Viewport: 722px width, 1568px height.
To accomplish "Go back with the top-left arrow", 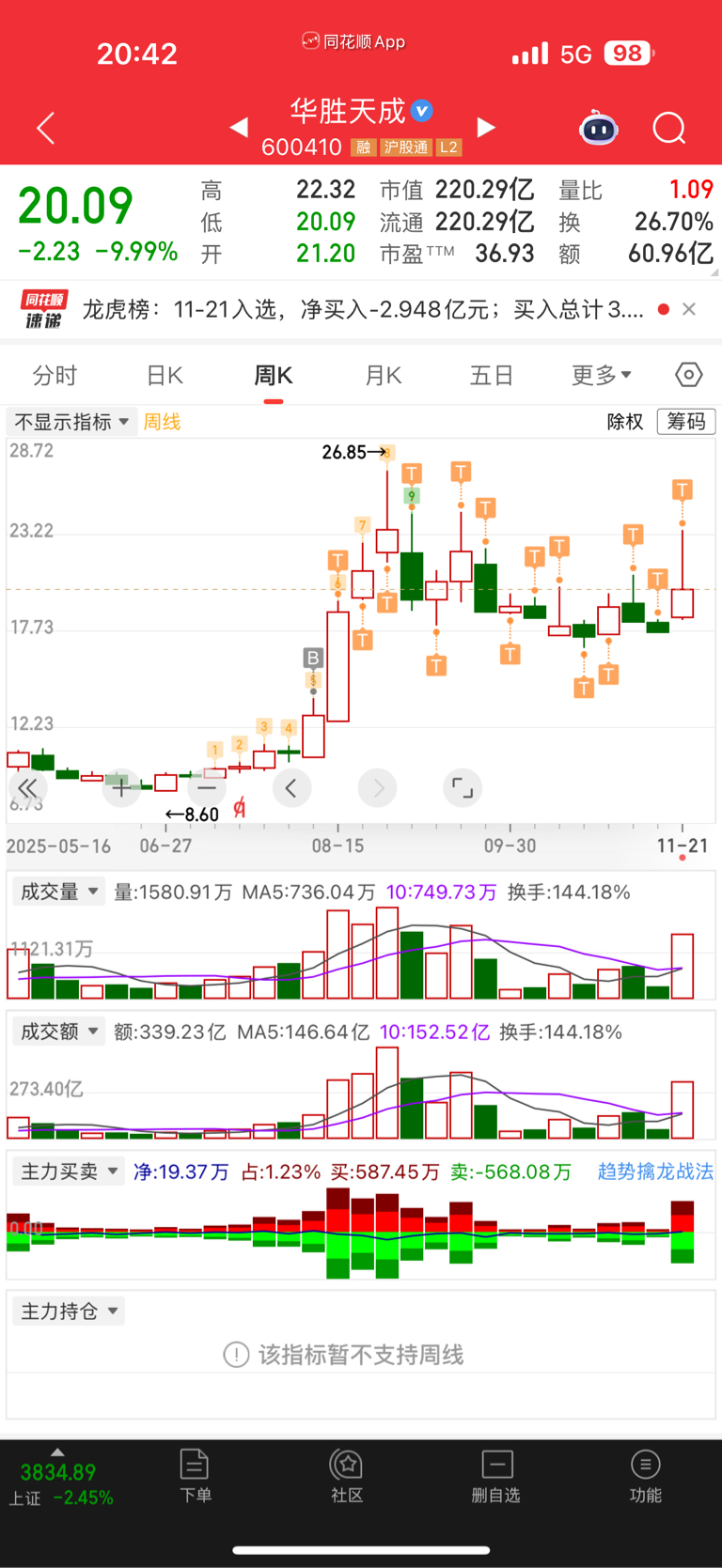I will pos(45,128).
